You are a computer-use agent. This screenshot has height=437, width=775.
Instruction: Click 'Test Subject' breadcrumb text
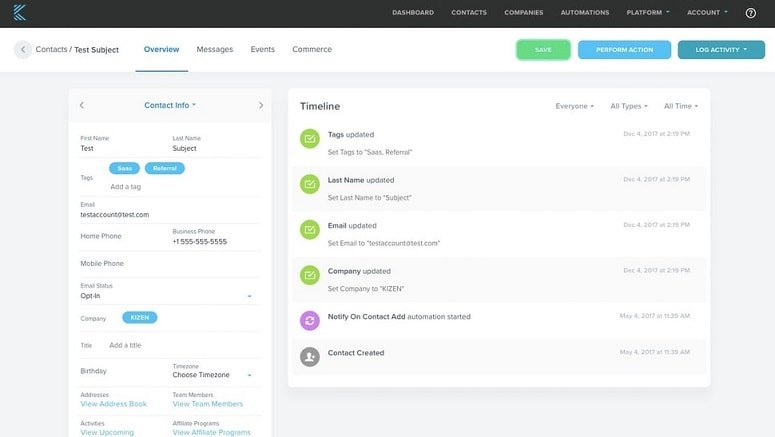pyautogui.click(x=96, y=49)
